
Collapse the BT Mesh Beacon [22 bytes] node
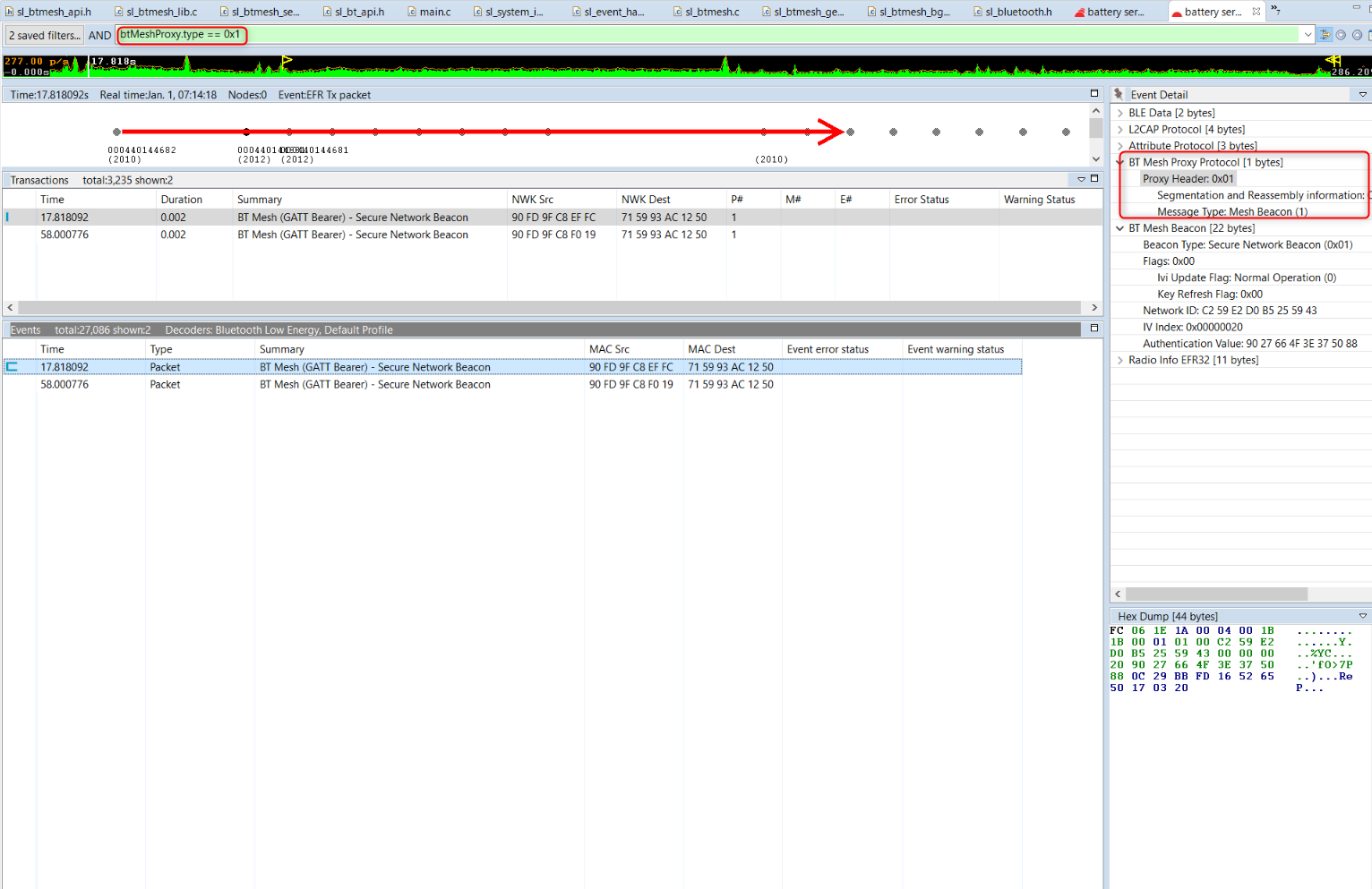pos(1120,228)
